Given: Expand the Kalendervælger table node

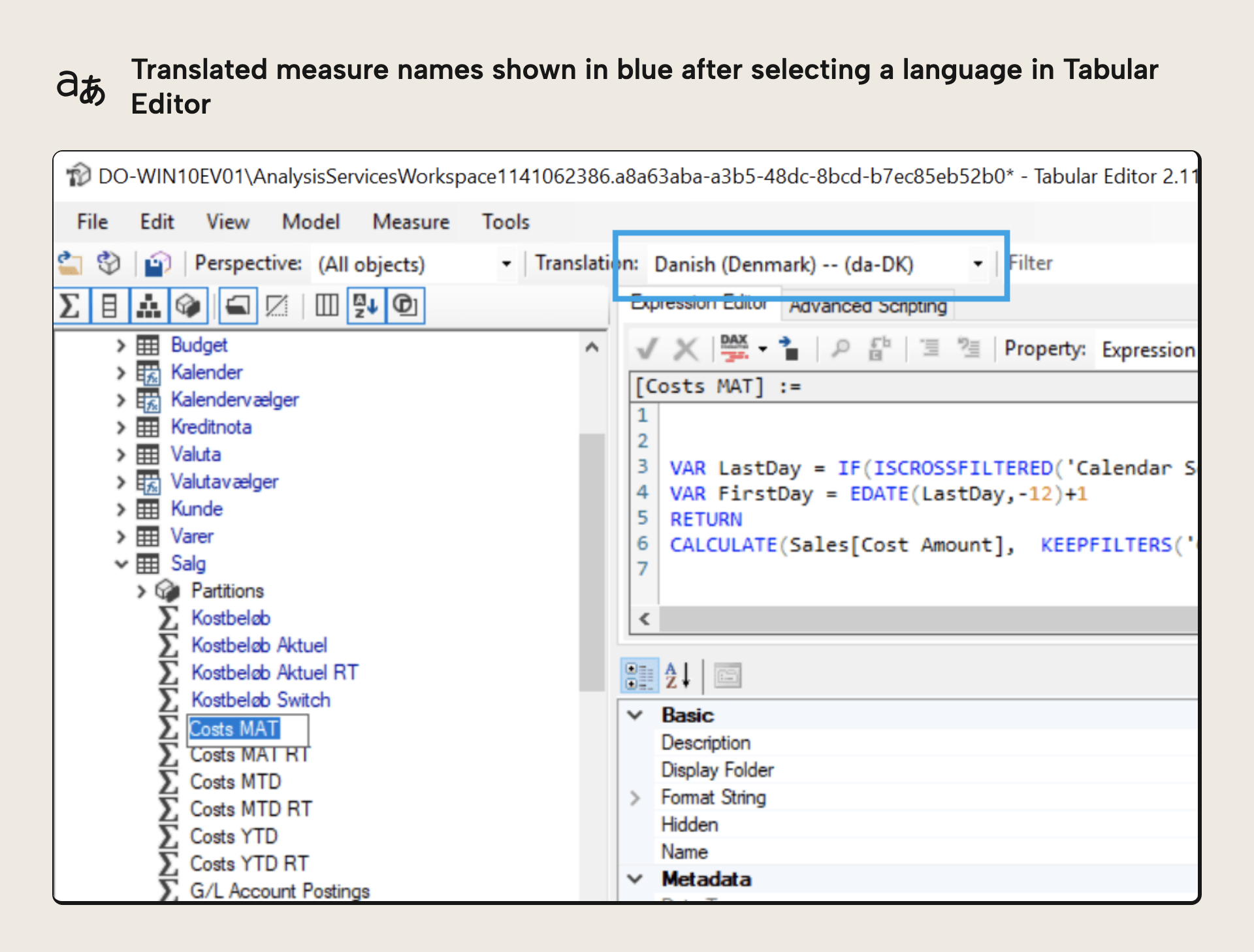Looking at the screenshot, I should click(120, 400).
